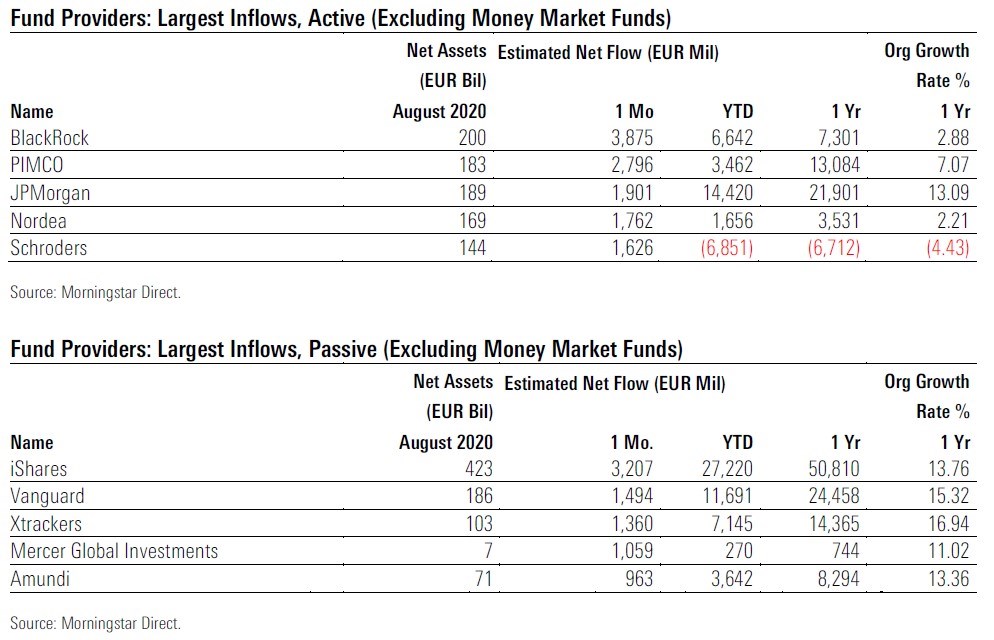Click the Schroders row label
The image size is (994, 640).
(x=49, y=247)
